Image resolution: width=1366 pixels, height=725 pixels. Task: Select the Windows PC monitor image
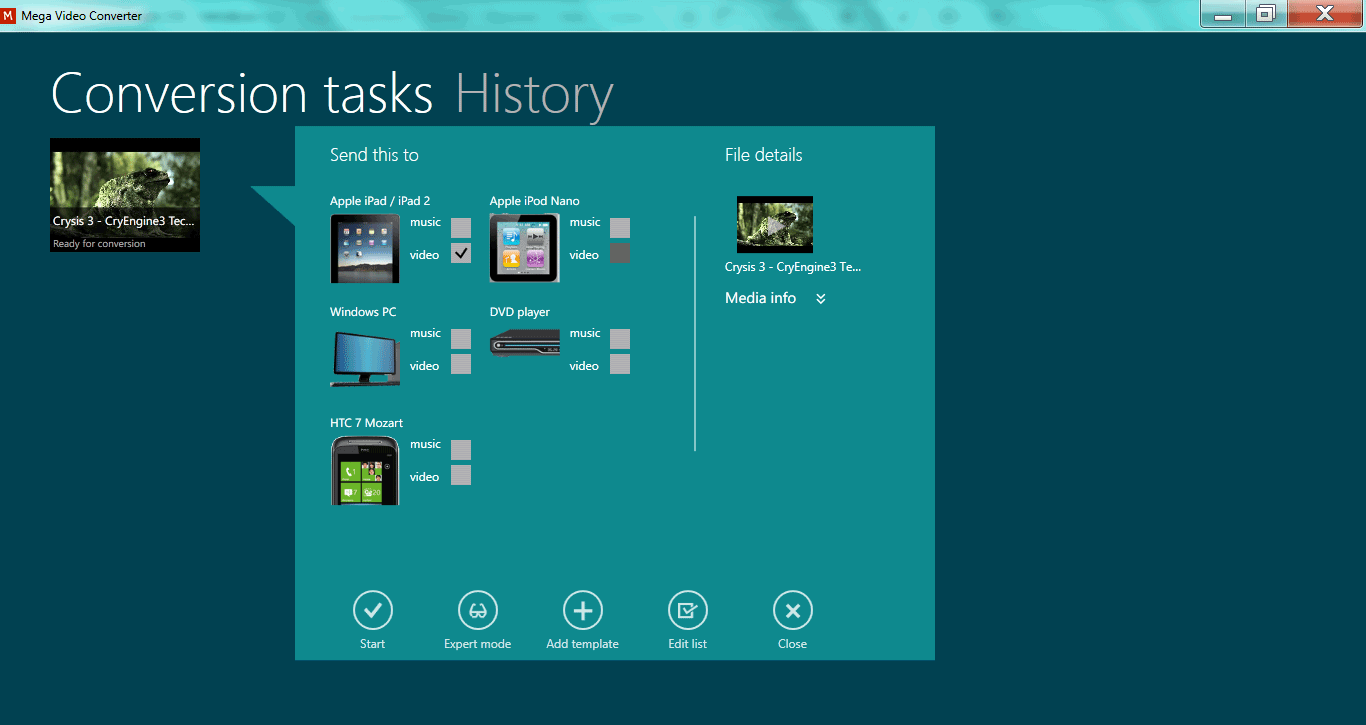[365, 359]
